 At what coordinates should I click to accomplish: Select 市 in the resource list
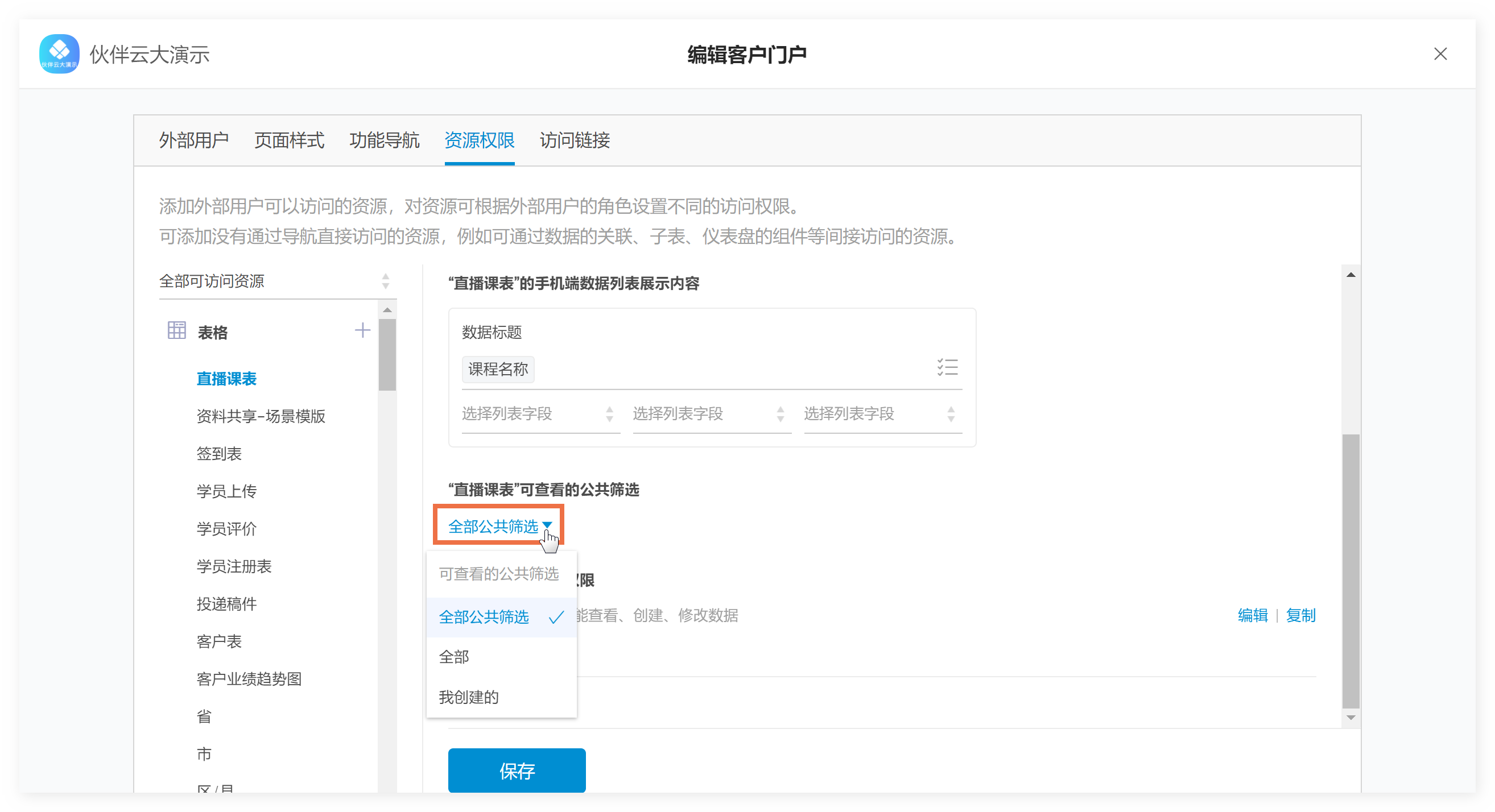pyautogui.click(x=204, y=754)
